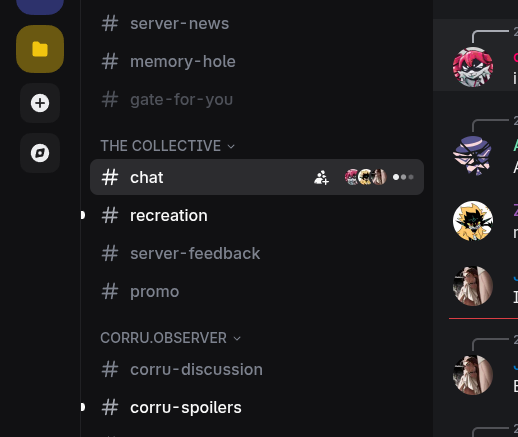The width and height of the screenshot is (518, 437).
Task: Open the yellow spiky-haired user avatar
Action: tap(473, 221)
